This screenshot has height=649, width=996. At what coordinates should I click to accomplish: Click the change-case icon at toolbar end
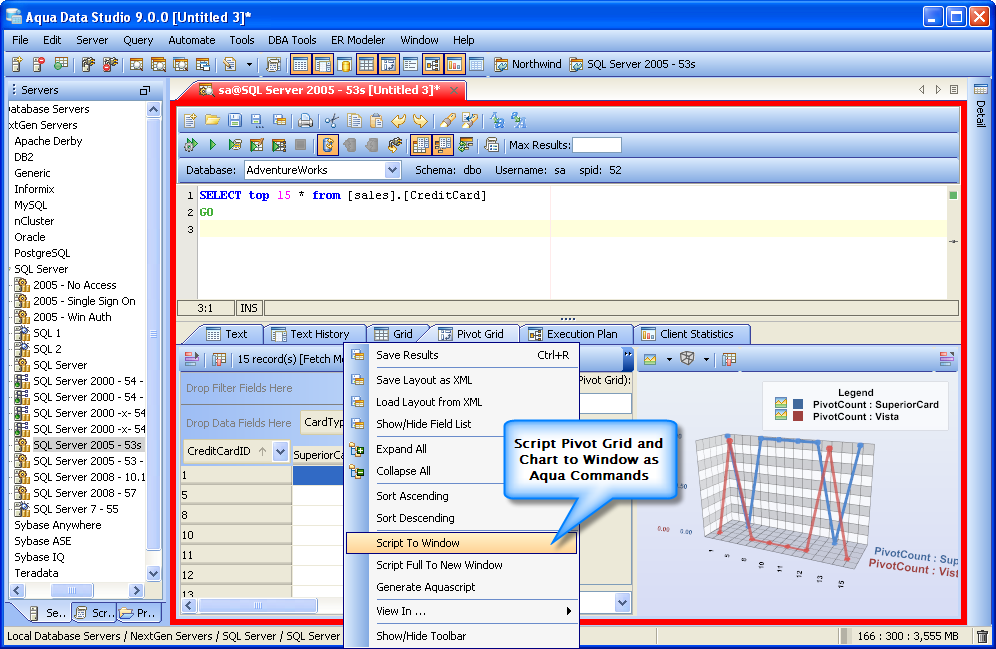(x=519, y=121)
